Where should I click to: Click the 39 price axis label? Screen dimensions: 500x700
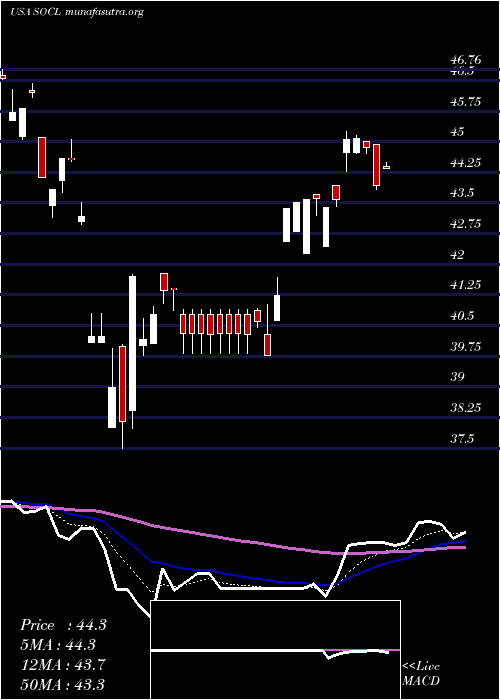click(x=458, y=377)
